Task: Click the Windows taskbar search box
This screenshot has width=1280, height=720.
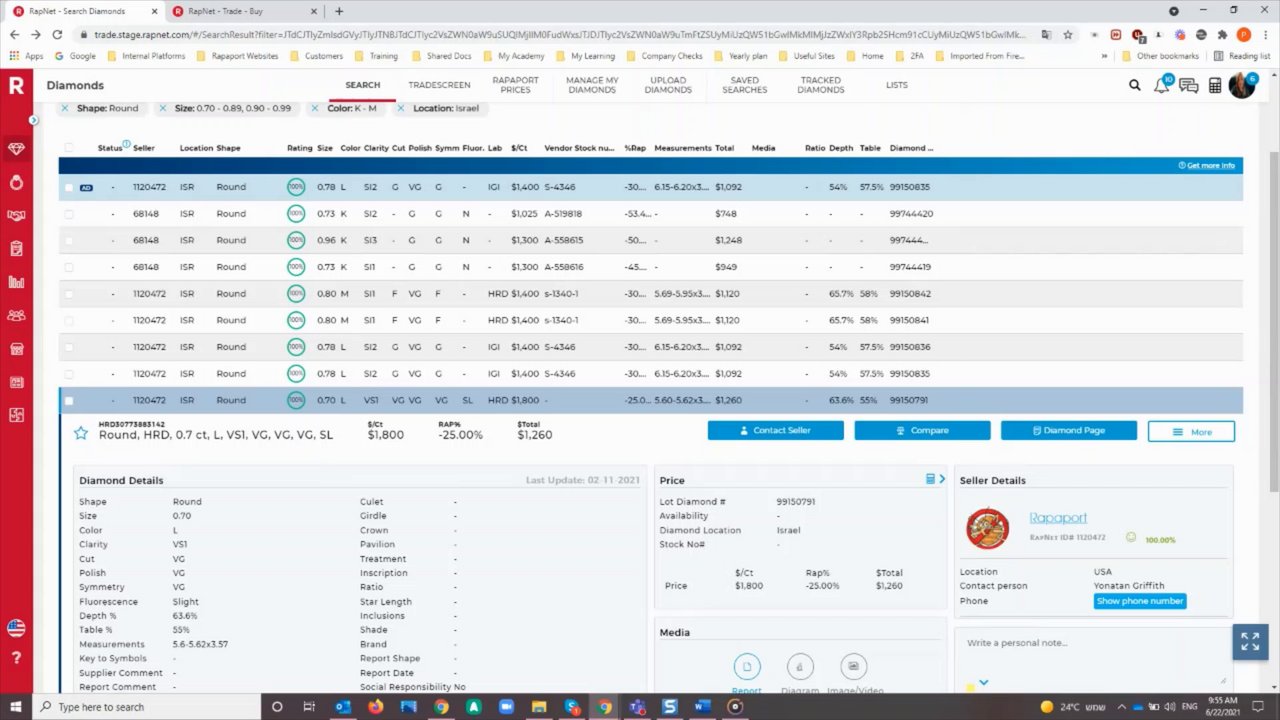Action: coord(147,707)
